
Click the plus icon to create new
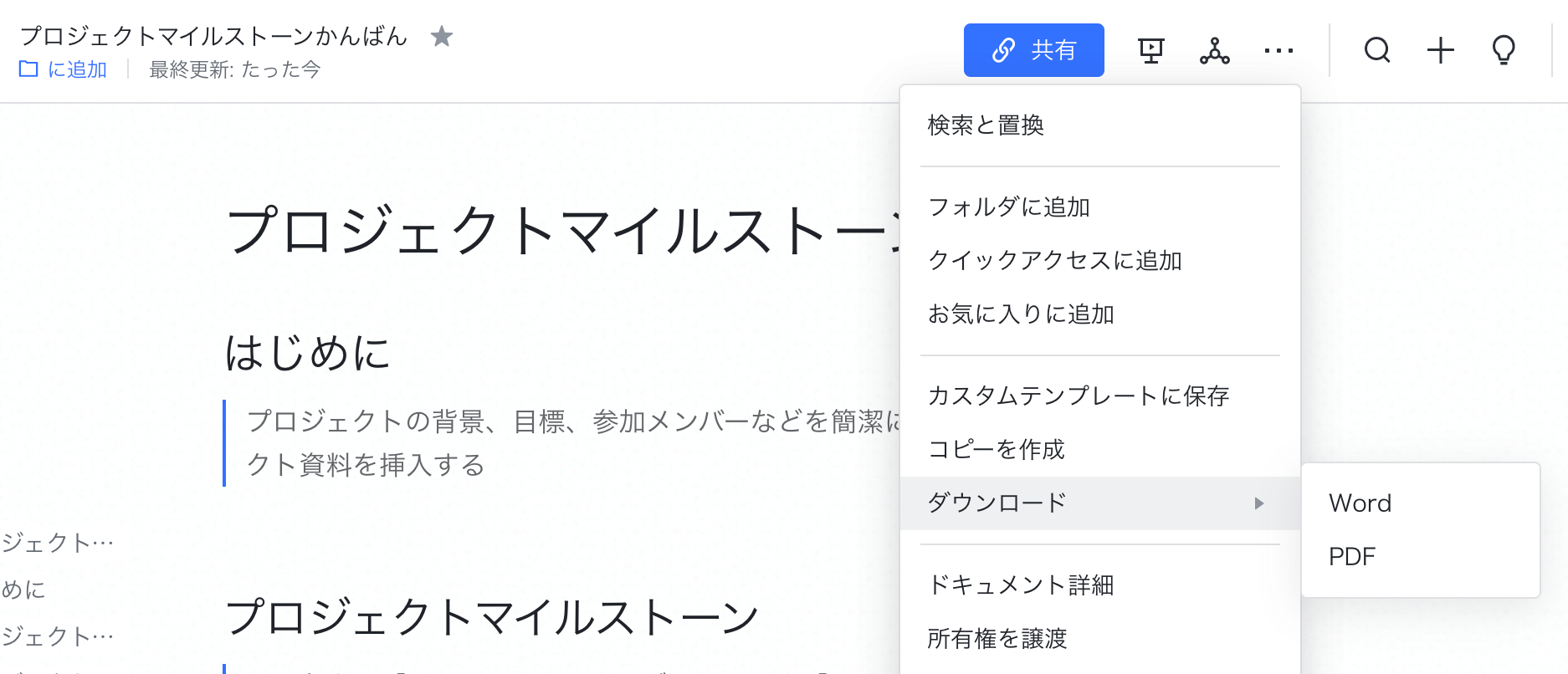(1440, 51)
